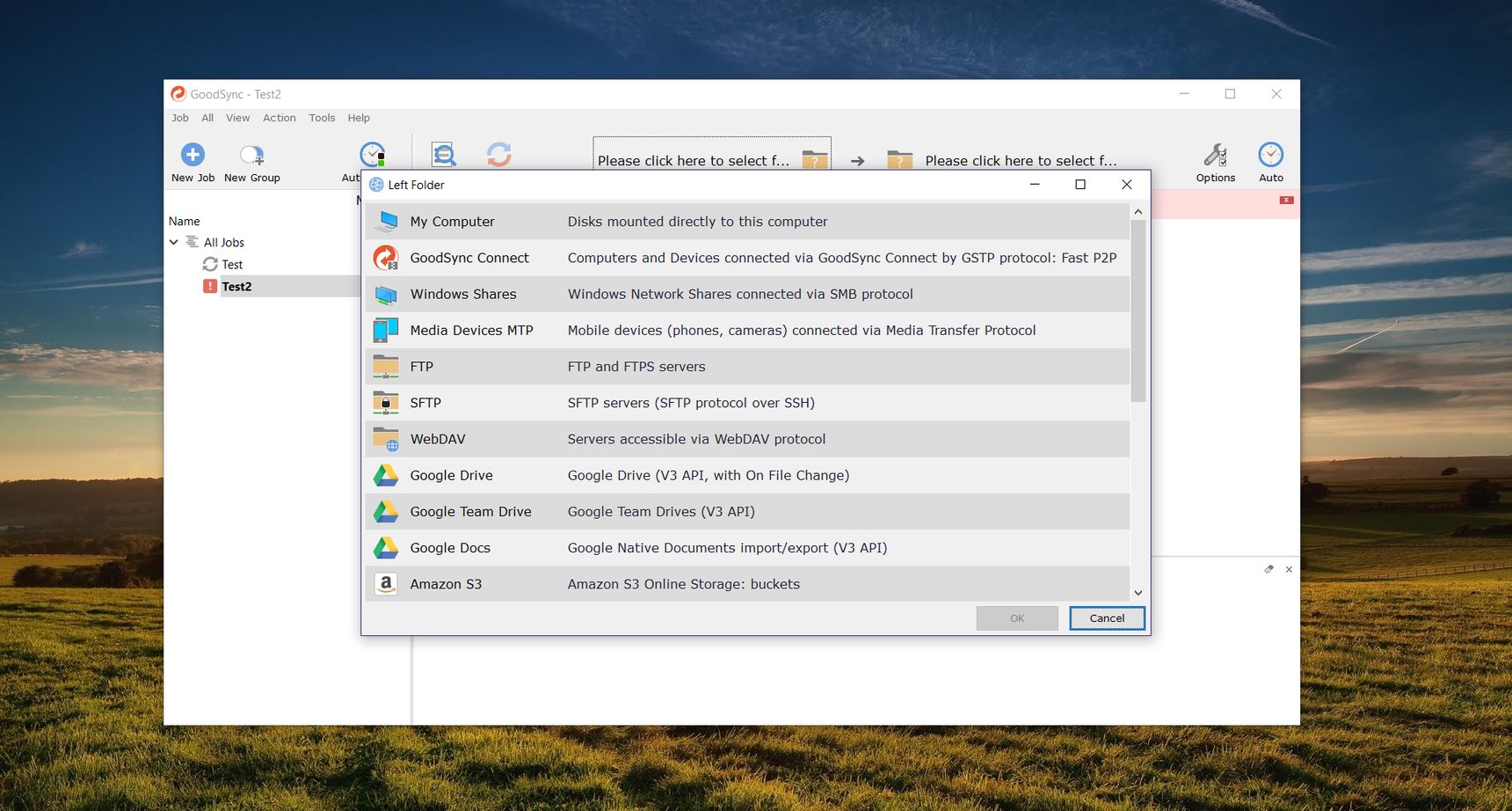This screenshot has width=1512, height=811.
Task: Open the View menu
Action: pyautogui.click(x=237, y=118)
